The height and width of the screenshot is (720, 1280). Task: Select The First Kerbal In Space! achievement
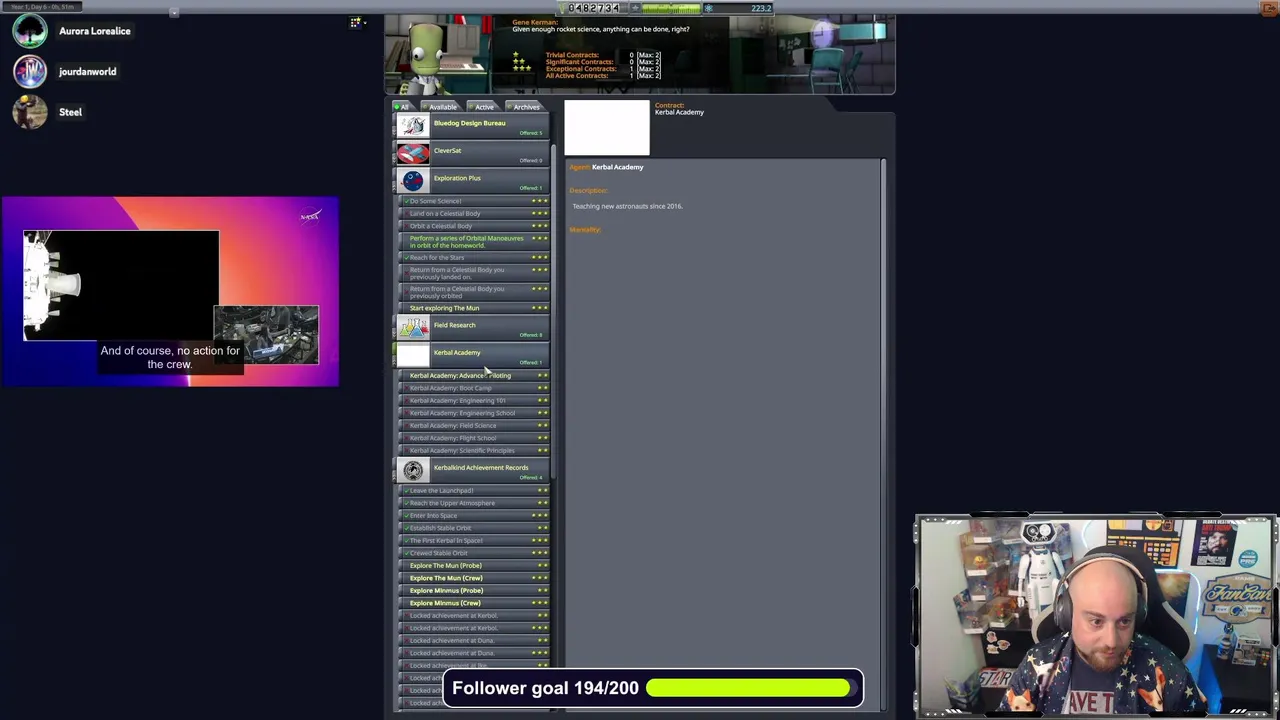[x=475, y=541]
